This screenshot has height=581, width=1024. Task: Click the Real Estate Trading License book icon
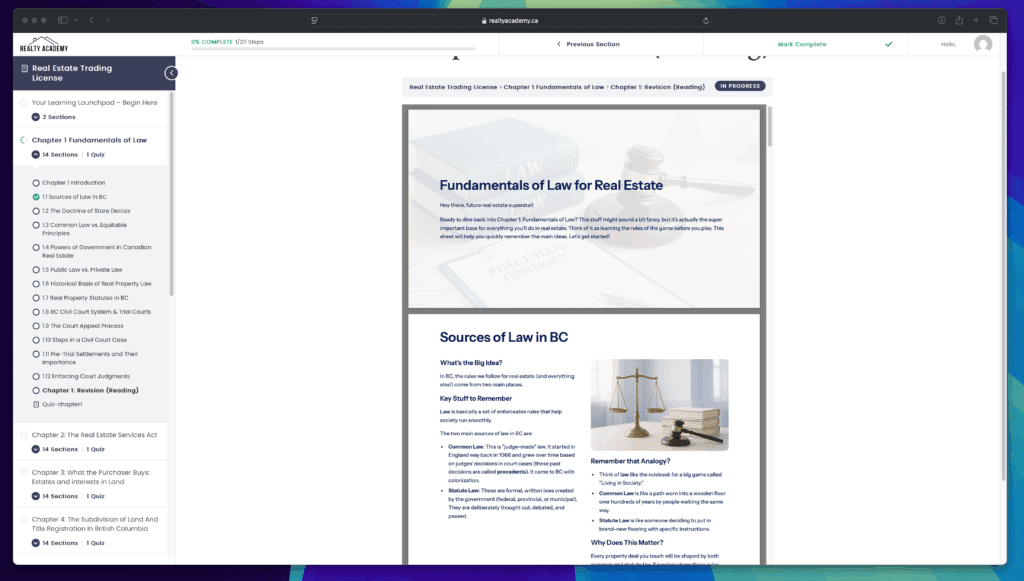point(25,67)
